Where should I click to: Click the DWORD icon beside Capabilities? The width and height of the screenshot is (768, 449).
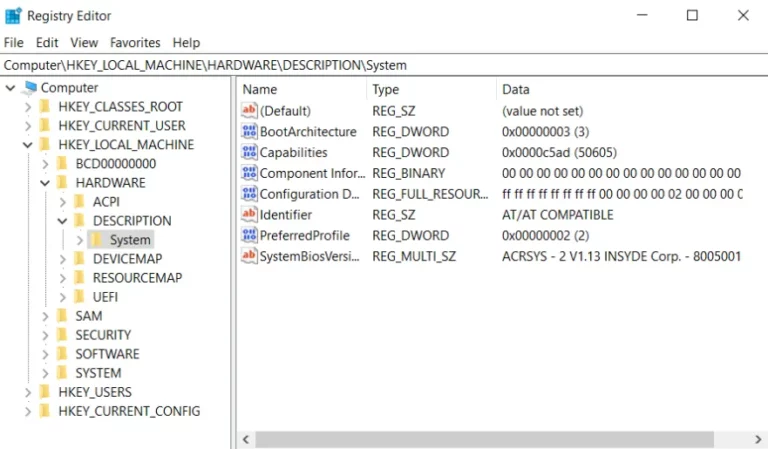(249, 152)
